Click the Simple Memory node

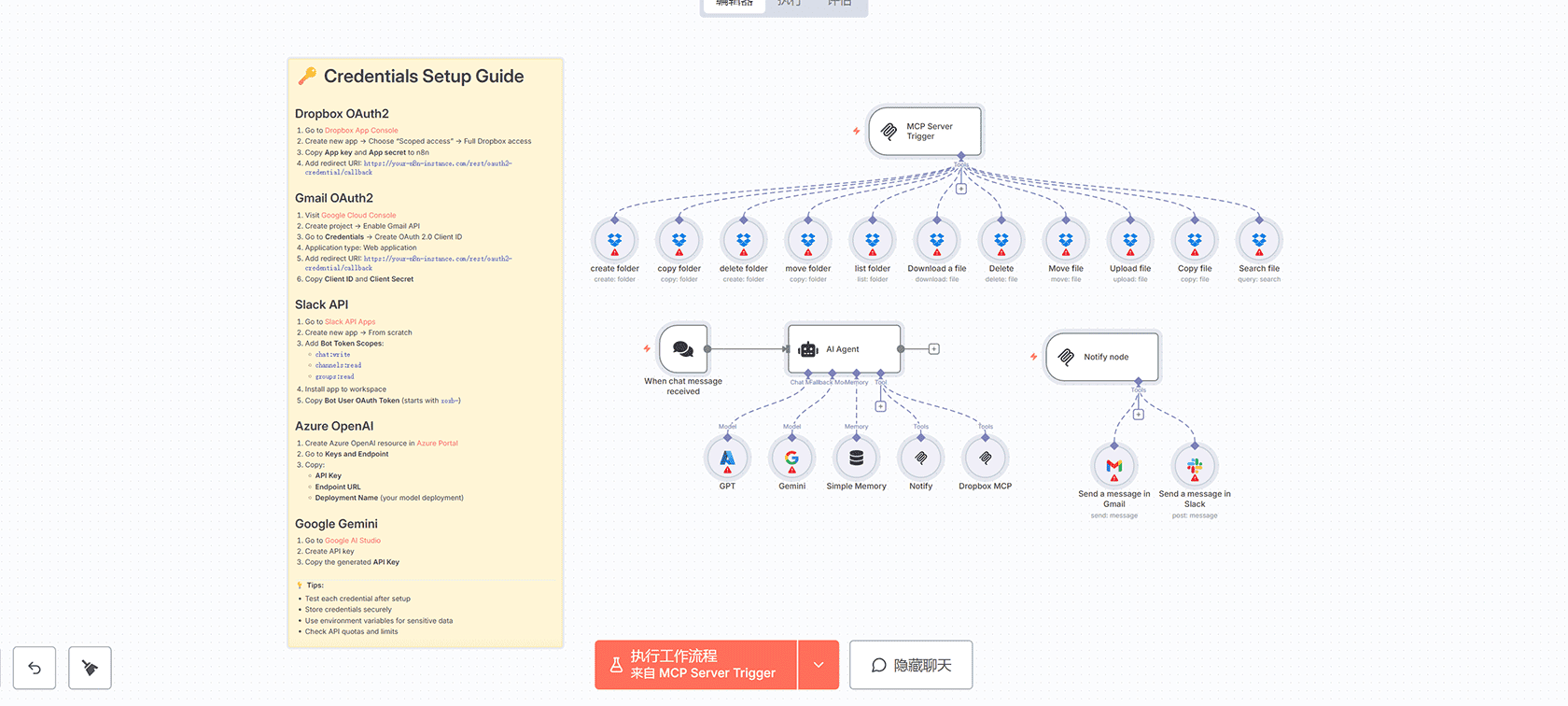(x=856, y=459)
